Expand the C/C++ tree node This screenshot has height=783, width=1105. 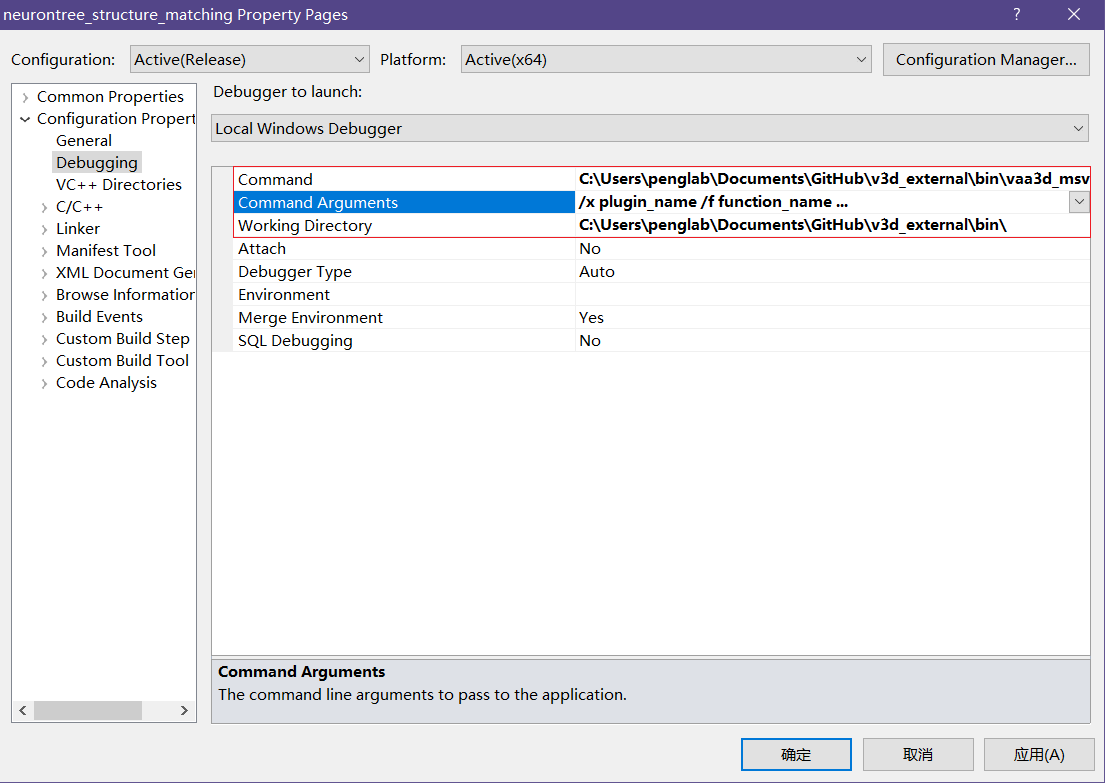point(44,207)
